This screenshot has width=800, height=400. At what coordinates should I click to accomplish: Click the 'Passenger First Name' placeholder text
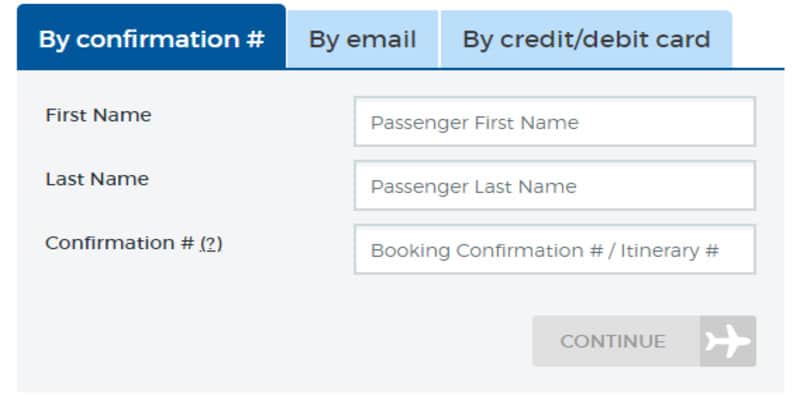point(474,123)
